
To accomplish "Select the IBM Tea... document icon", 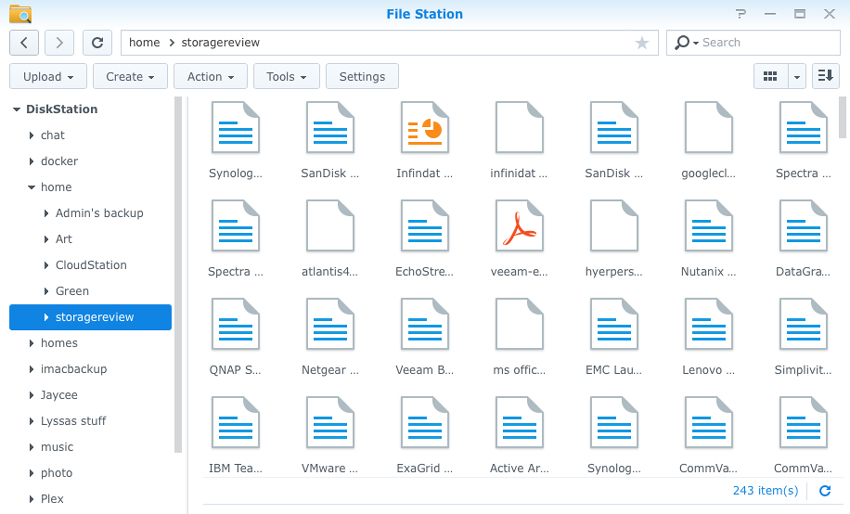I will tap(235, 422).
